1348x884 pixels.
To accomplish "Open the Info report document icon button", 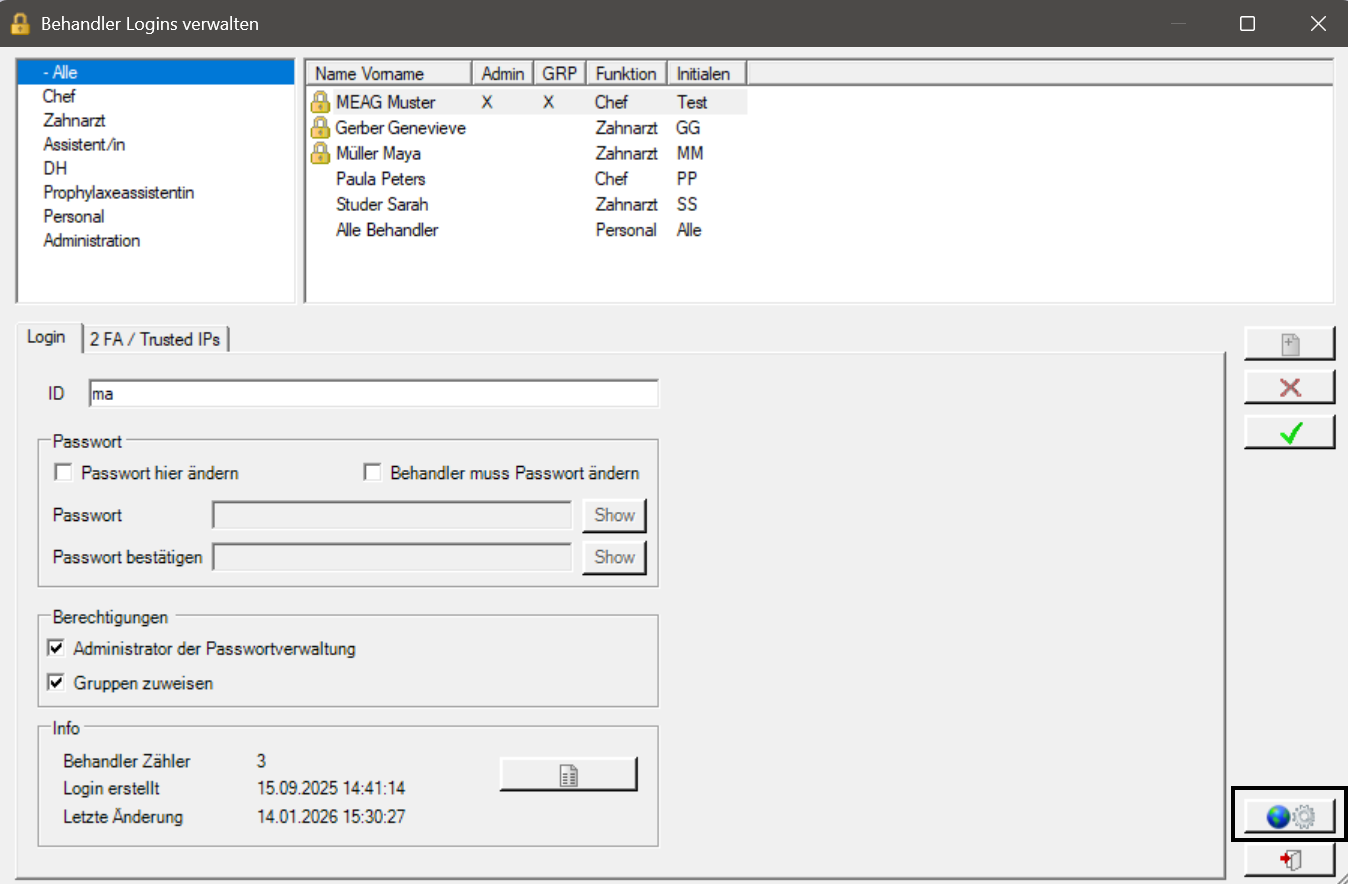I will 568,775.
